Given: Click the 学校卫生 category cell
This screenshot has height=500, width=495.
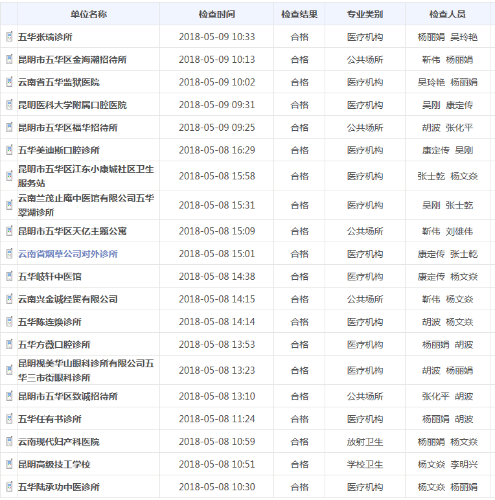Looking at the screenshot, I should pyautogui.click(x=365, y=464).
